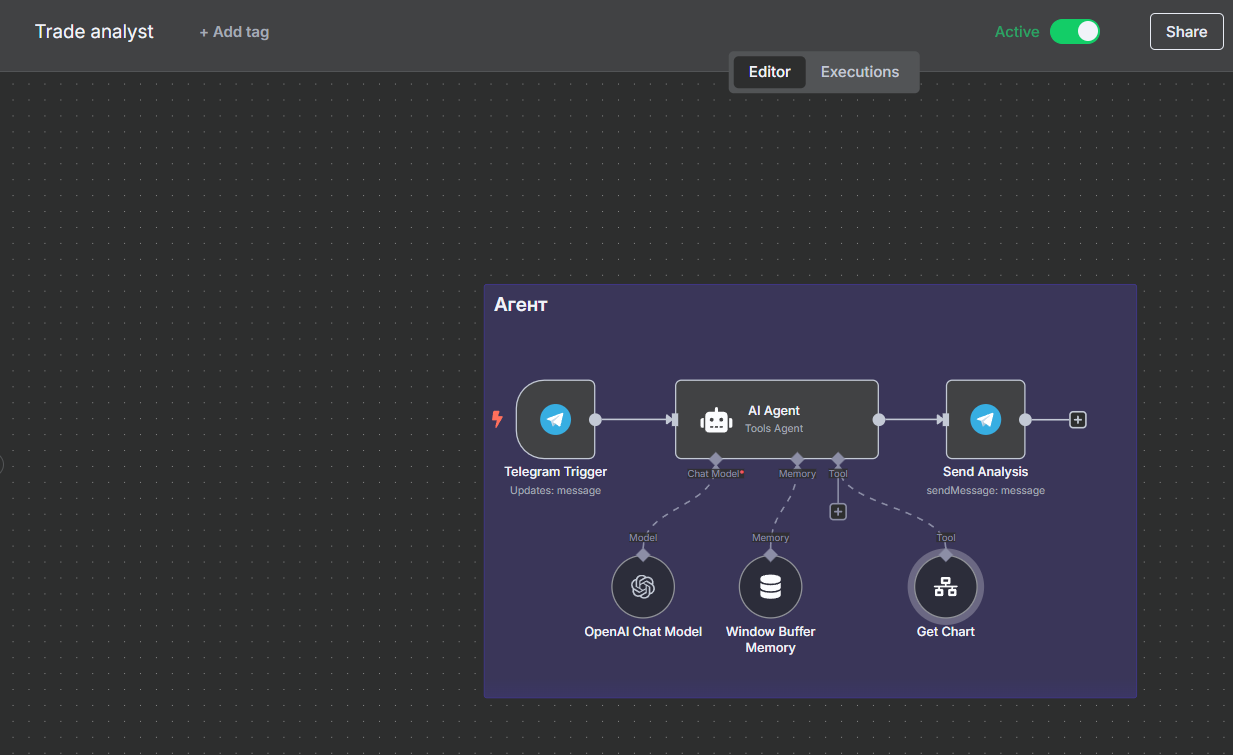Click the Tool connector on AI Agent
Screen dimensions: 1233x755
point(838,459)
